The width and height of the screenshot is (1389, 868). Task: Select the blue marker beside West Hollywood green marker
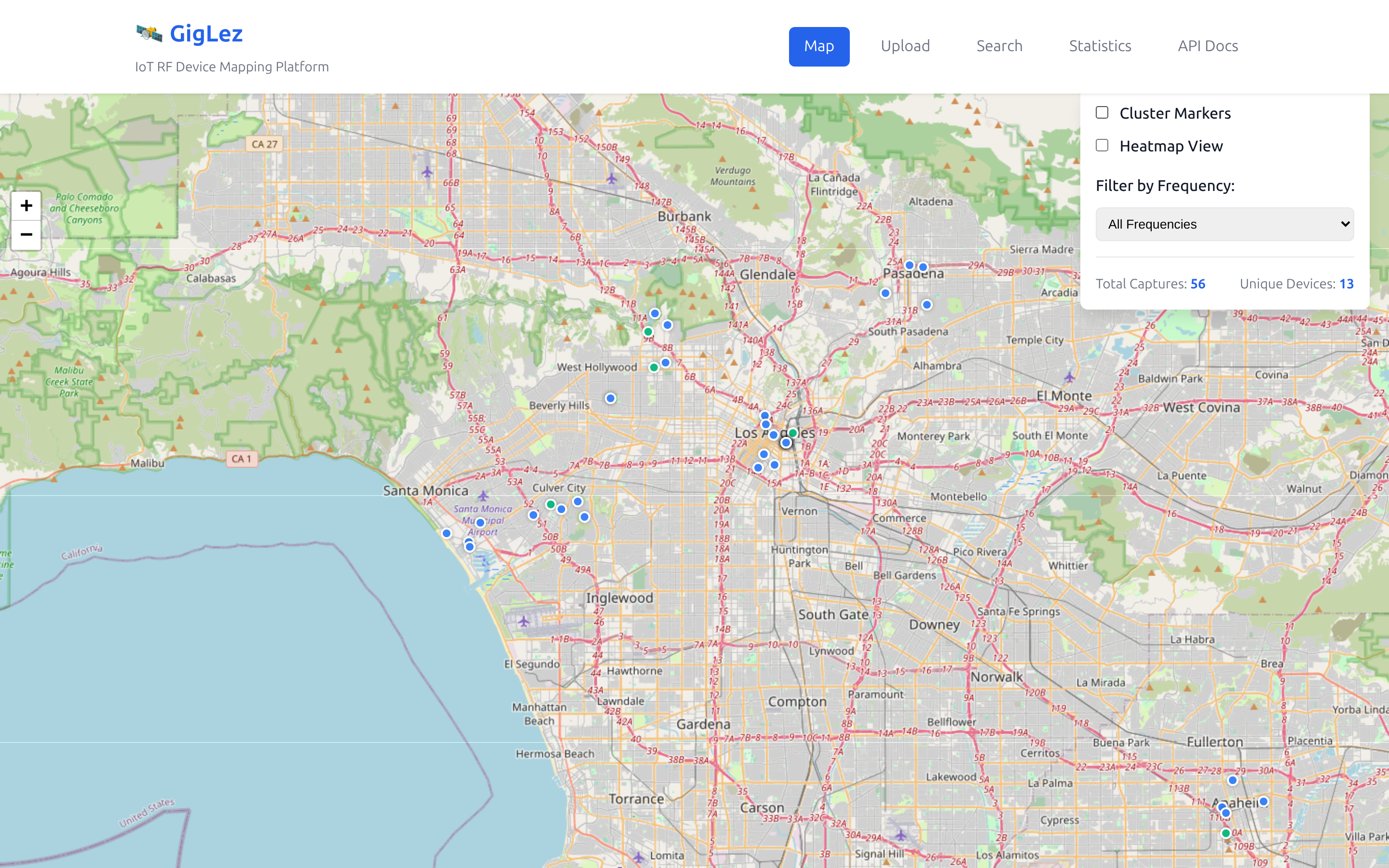click(x=666, y=363)
